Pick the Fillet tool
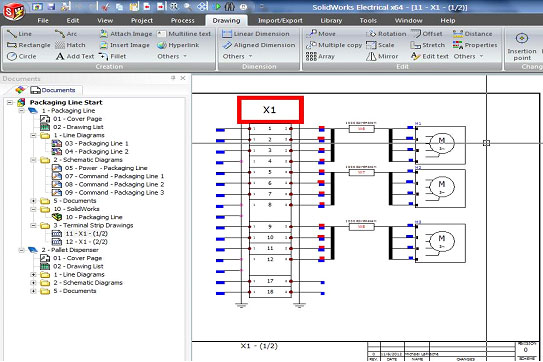 [113, 56]
